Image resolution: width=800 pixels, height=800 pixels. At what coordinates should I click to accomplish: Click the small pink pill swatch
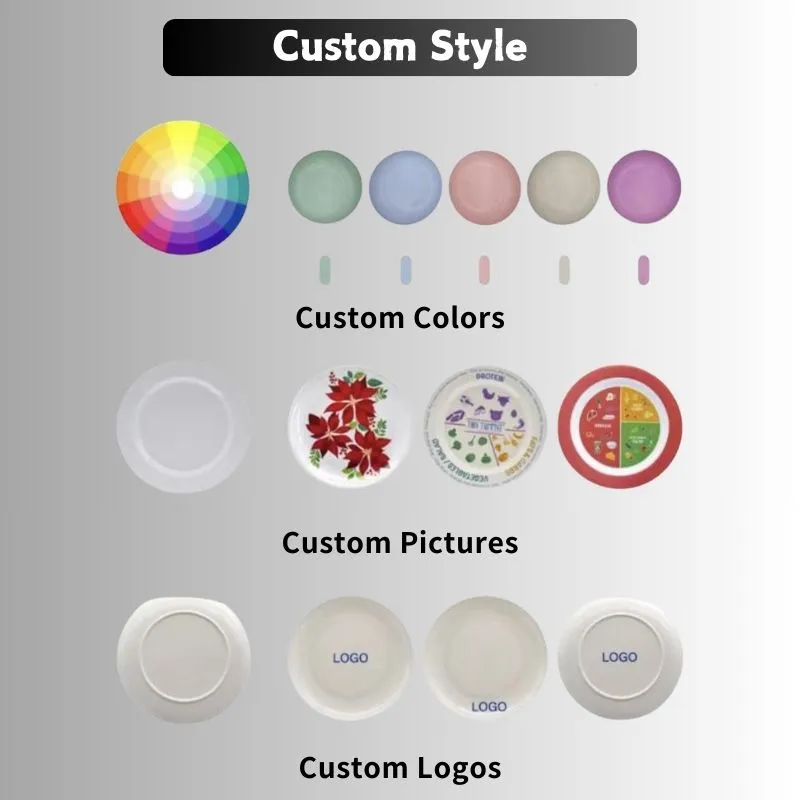484,270
